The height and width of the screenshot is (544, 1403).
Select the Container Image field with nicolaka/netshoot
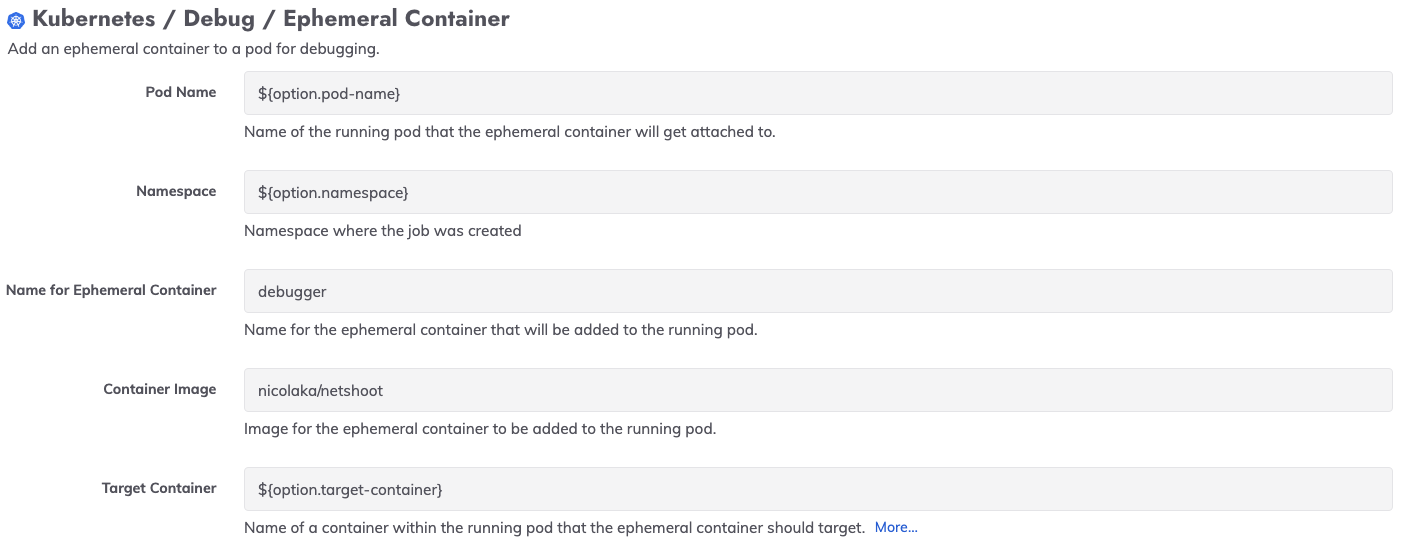817,390
